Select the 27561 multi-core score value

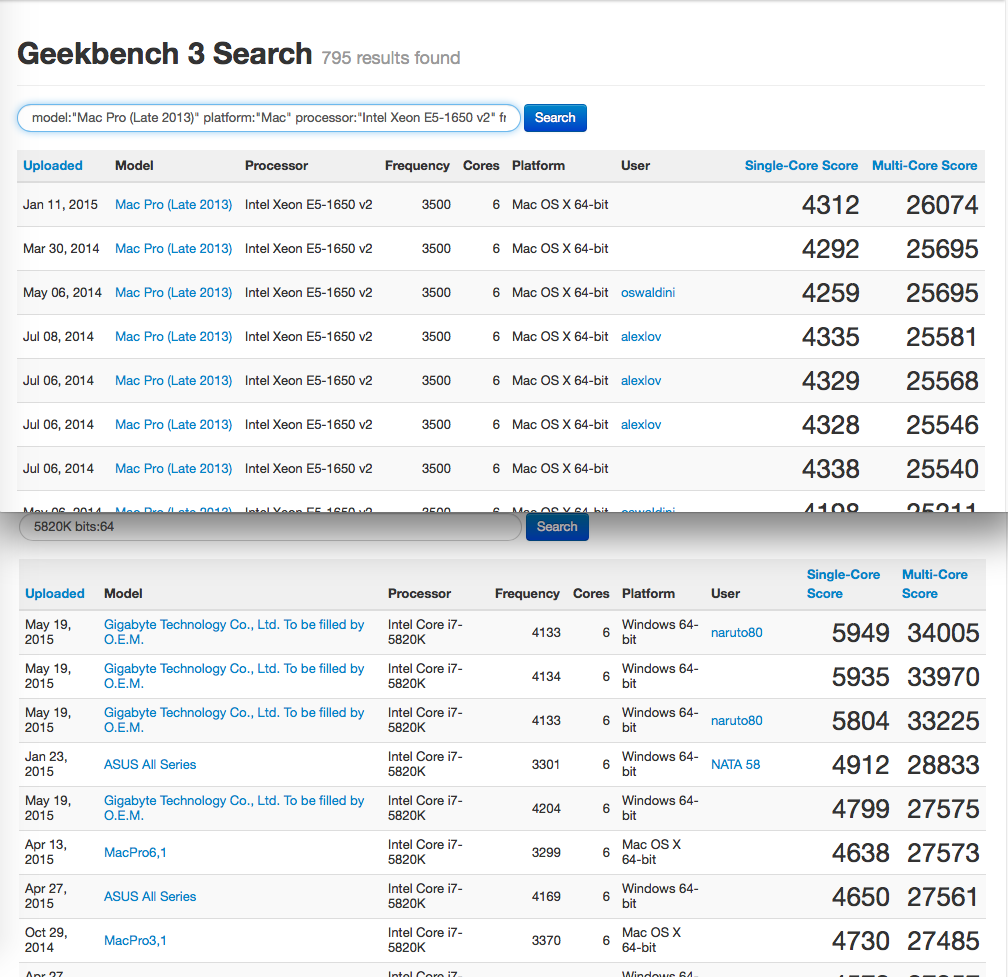[x=943, y=897]
